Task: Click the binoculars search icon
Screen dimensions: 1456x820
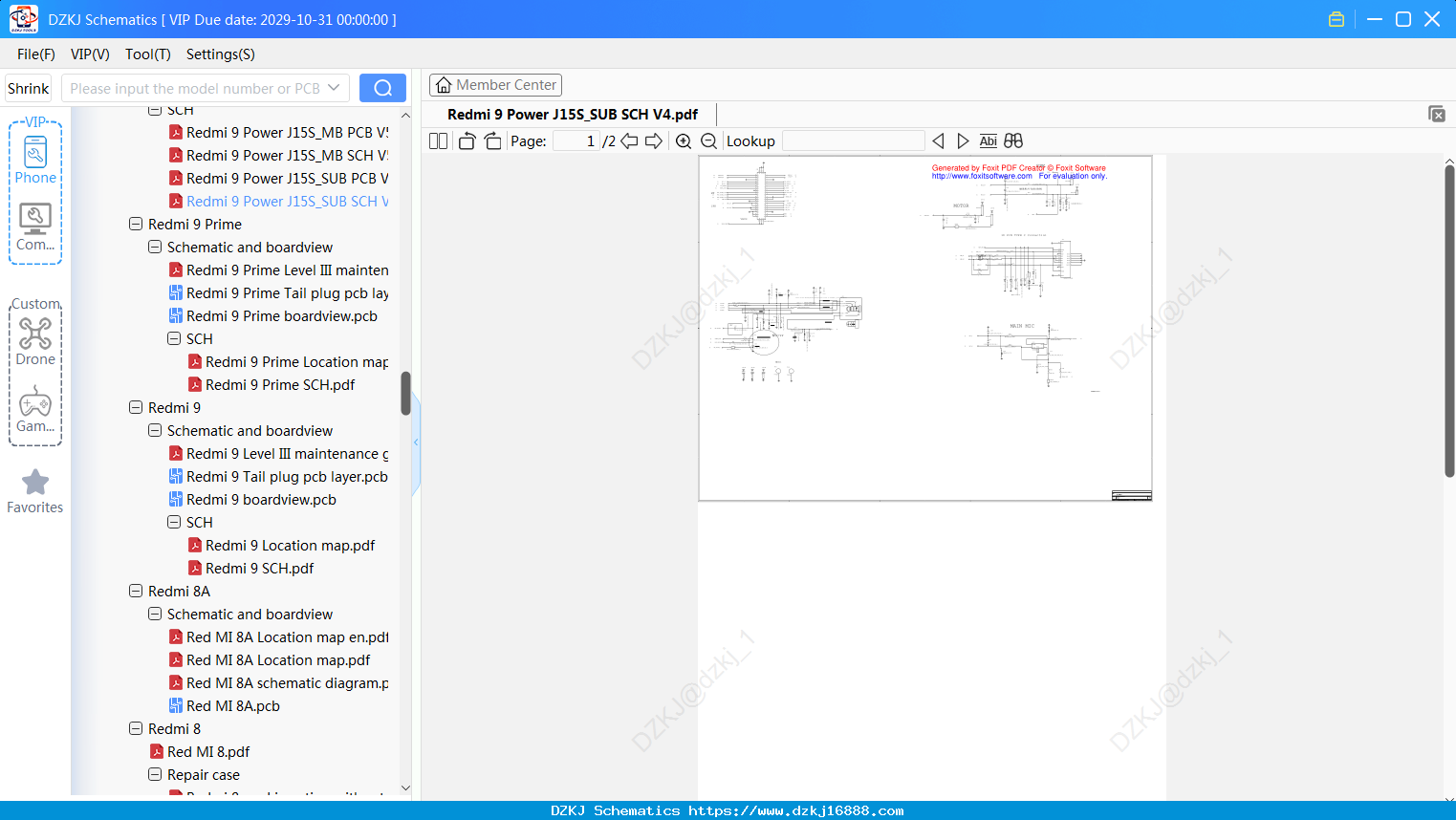Action: click(x=1013, y=141)
